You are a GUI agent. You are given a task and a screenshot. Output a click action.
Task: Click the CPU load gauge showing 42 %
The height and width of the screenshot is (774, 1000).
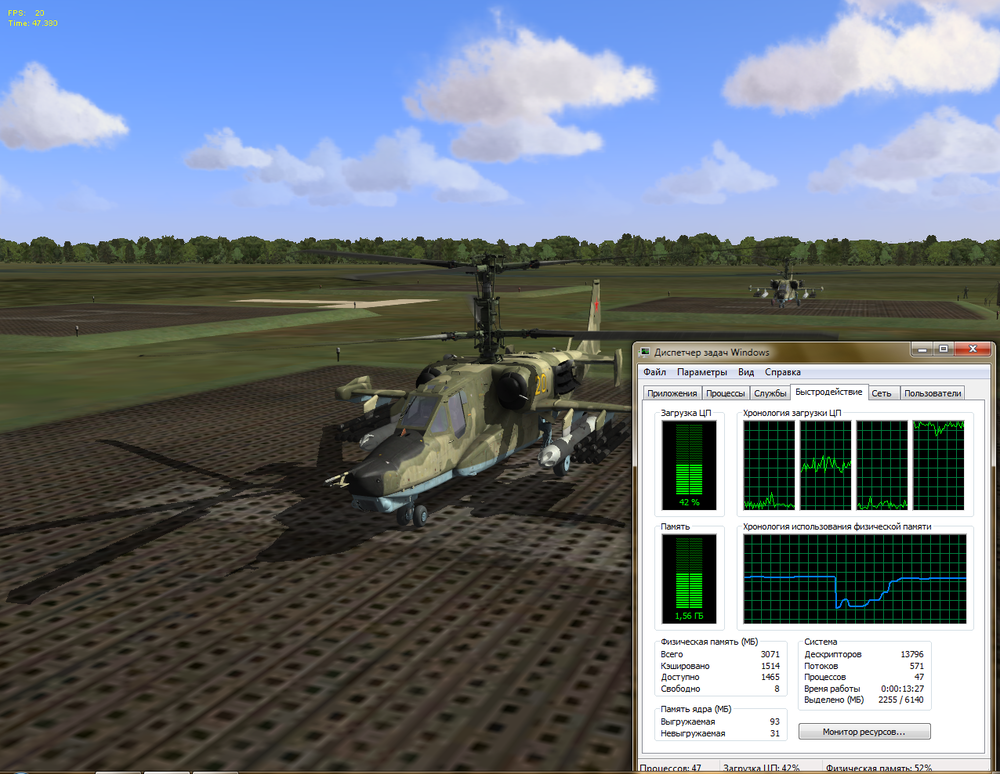pos(689,465)
